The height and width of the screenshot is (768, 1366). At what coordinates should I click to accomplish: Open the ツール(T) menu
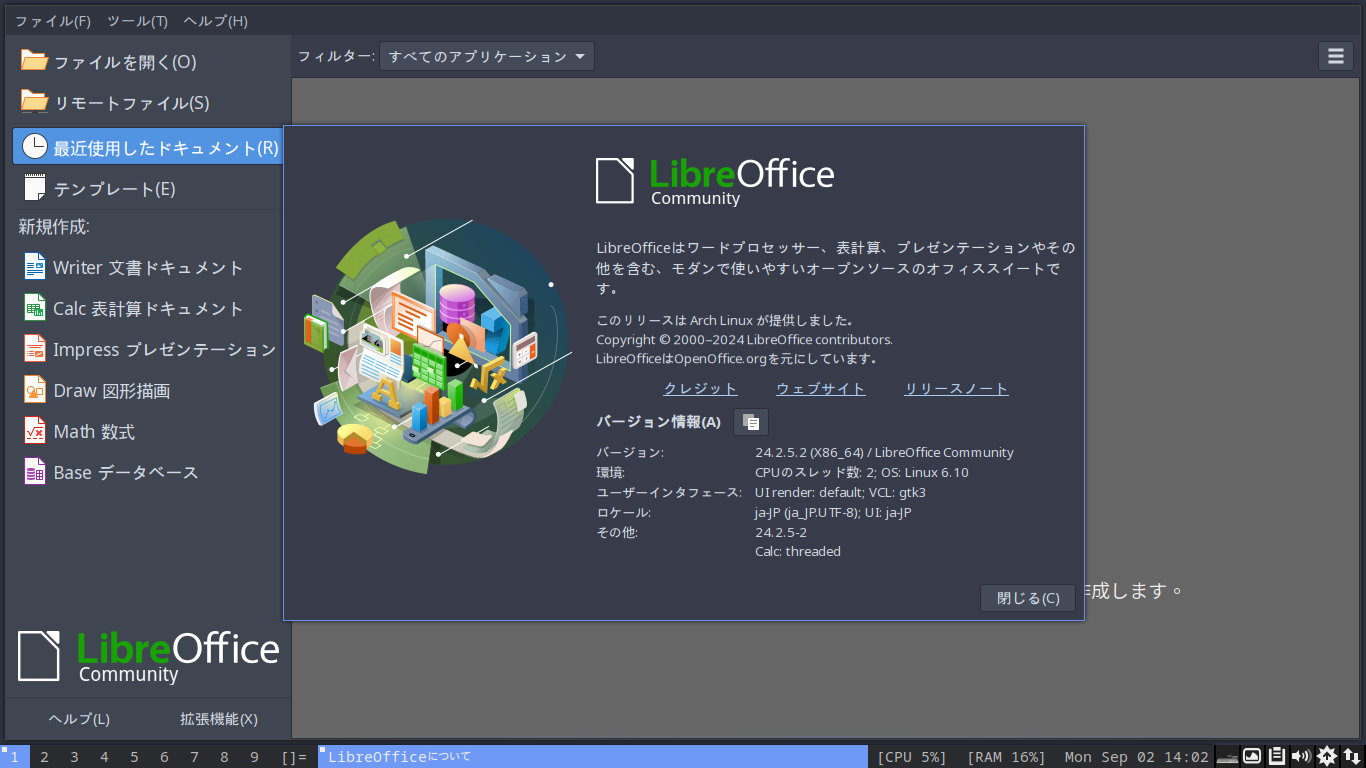click(137, 21)
